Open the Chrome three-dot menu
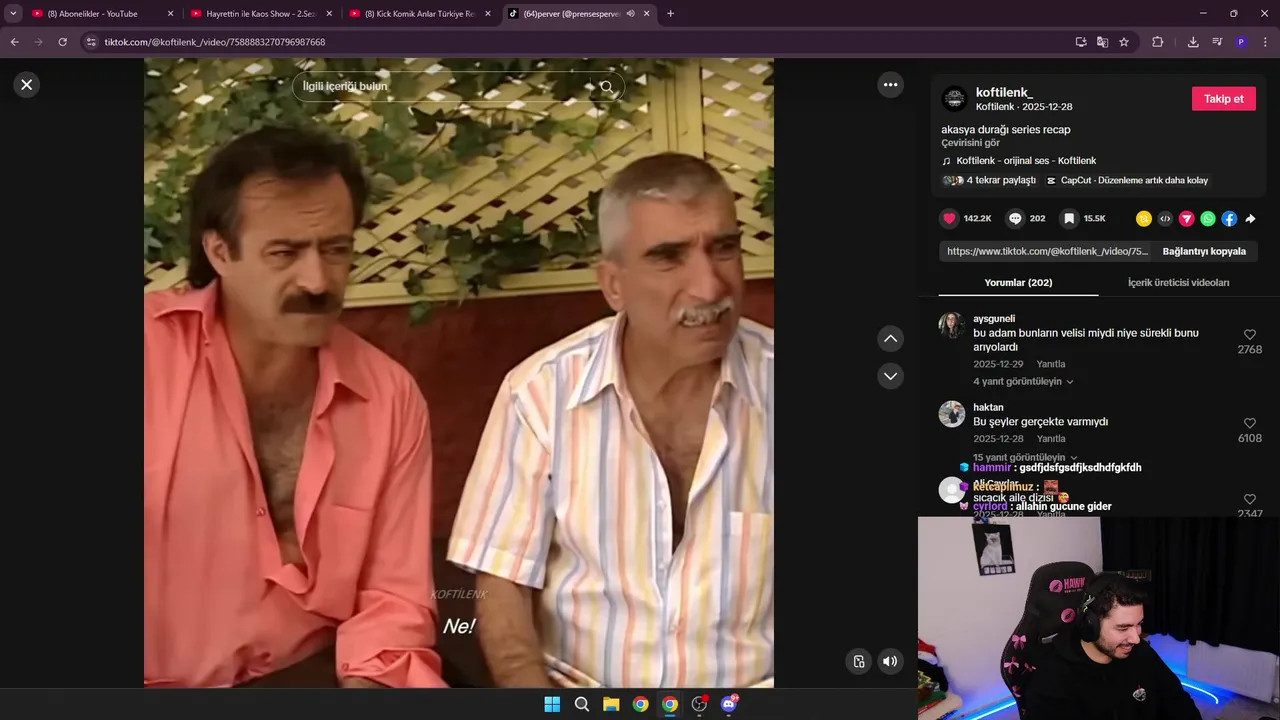Image resolution: width=1280 pixels, height=720 pixels. pyautogui.click(x=1265, y=42)
